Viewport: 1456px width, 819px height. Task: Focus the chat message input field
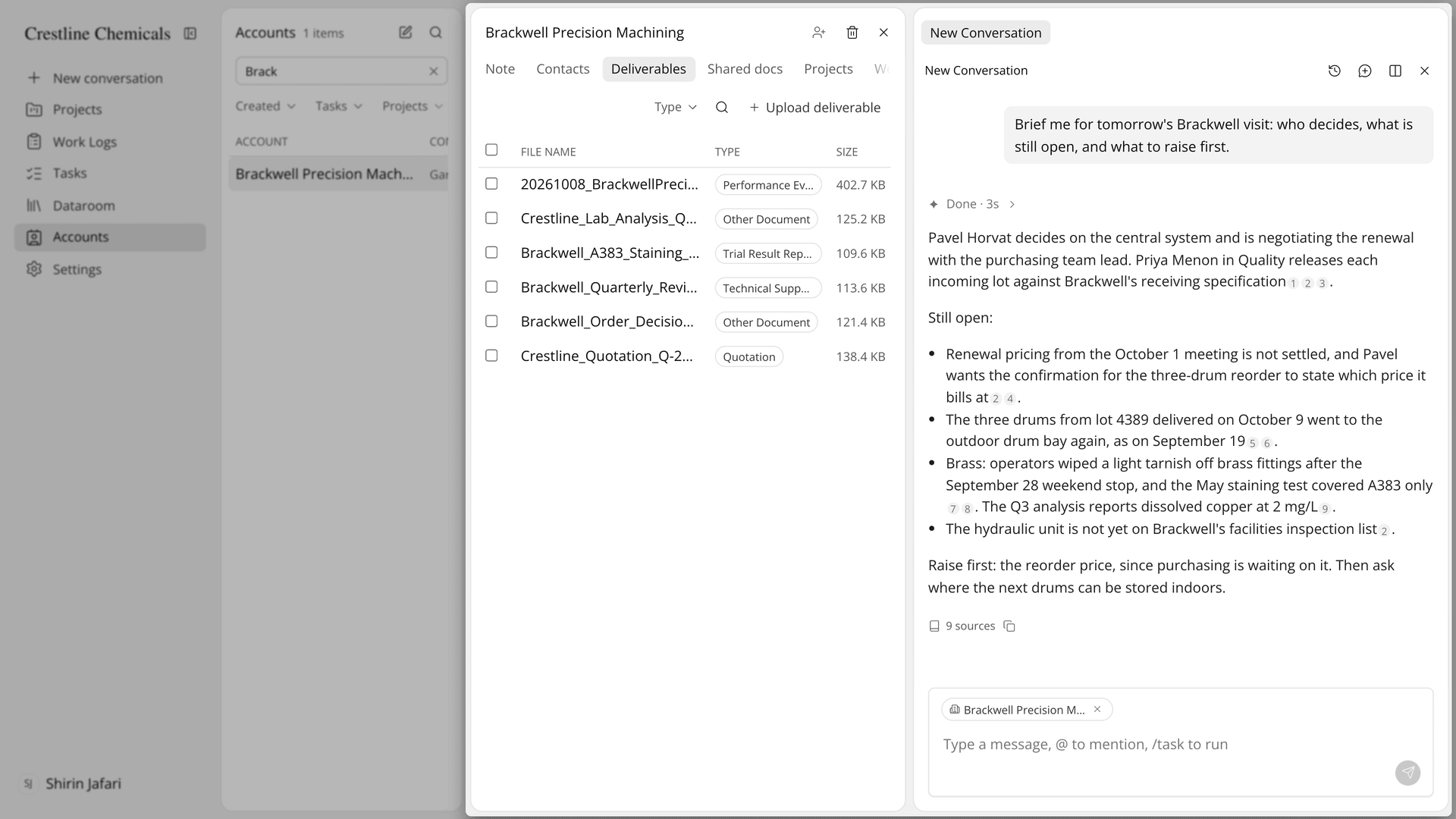pyautogui.click(x=1180, y=745)
